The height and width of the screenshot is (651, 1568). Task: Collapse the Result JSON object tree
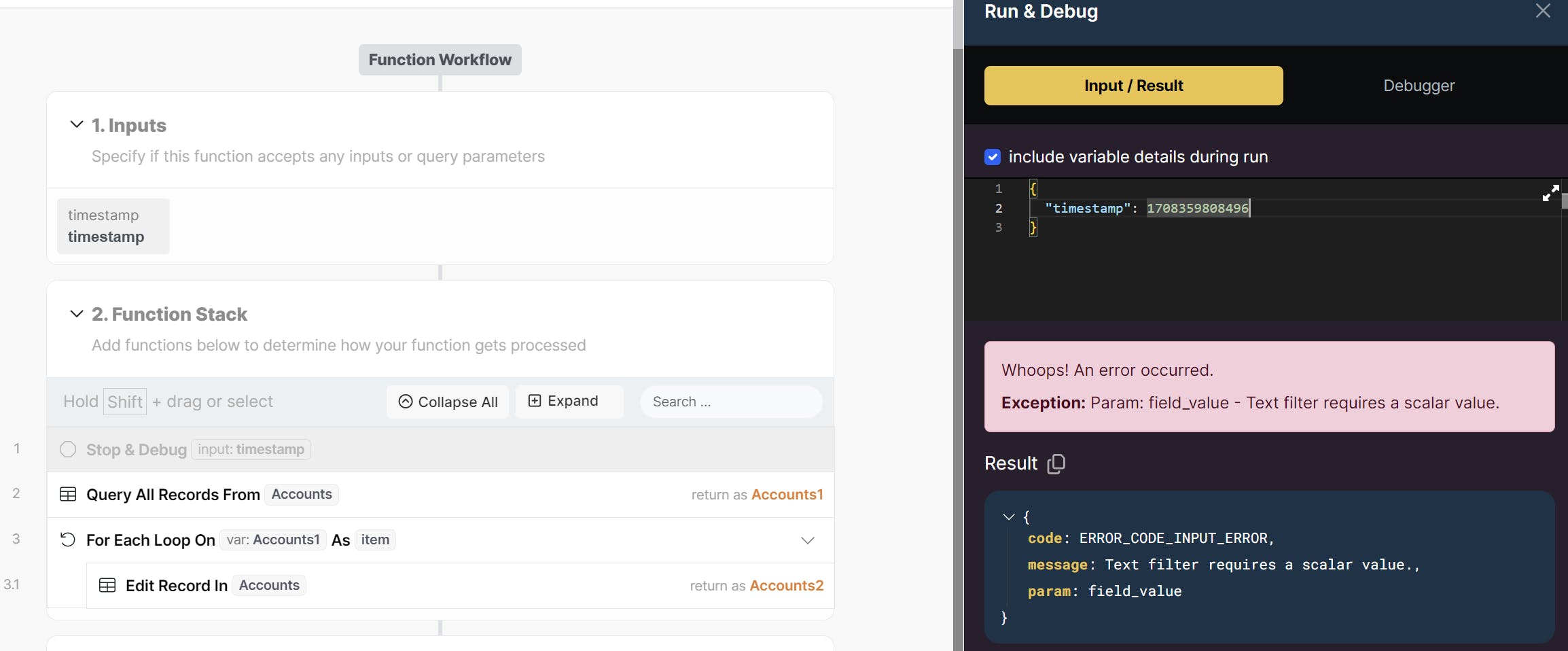pos(1009,517)
